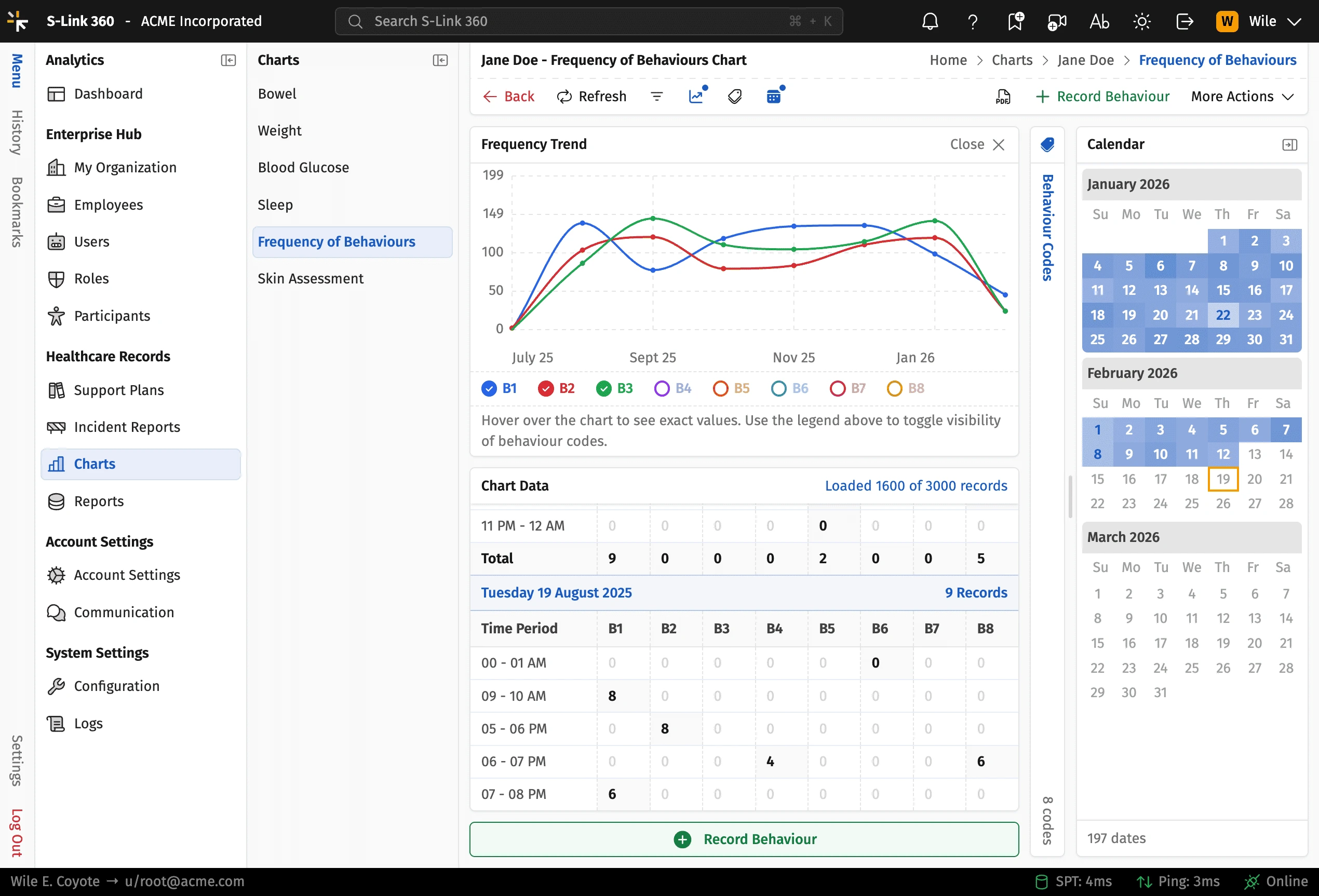Click the PDF export icon

(x=1003, y=97)
